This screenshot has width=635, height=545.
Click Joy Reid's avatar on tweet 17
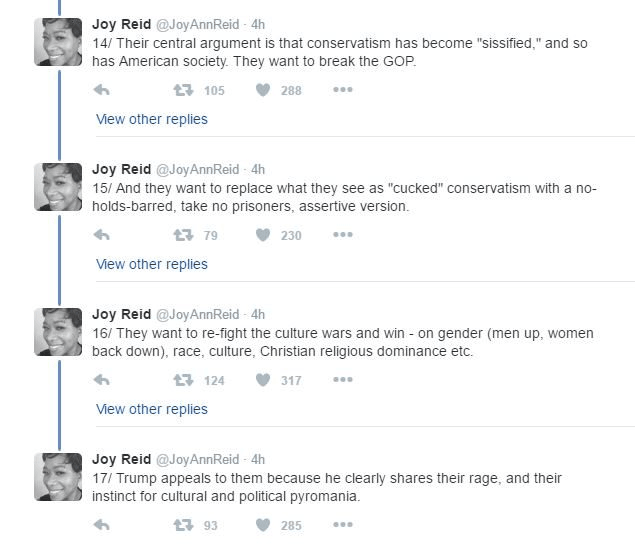(x=58, y=476)
